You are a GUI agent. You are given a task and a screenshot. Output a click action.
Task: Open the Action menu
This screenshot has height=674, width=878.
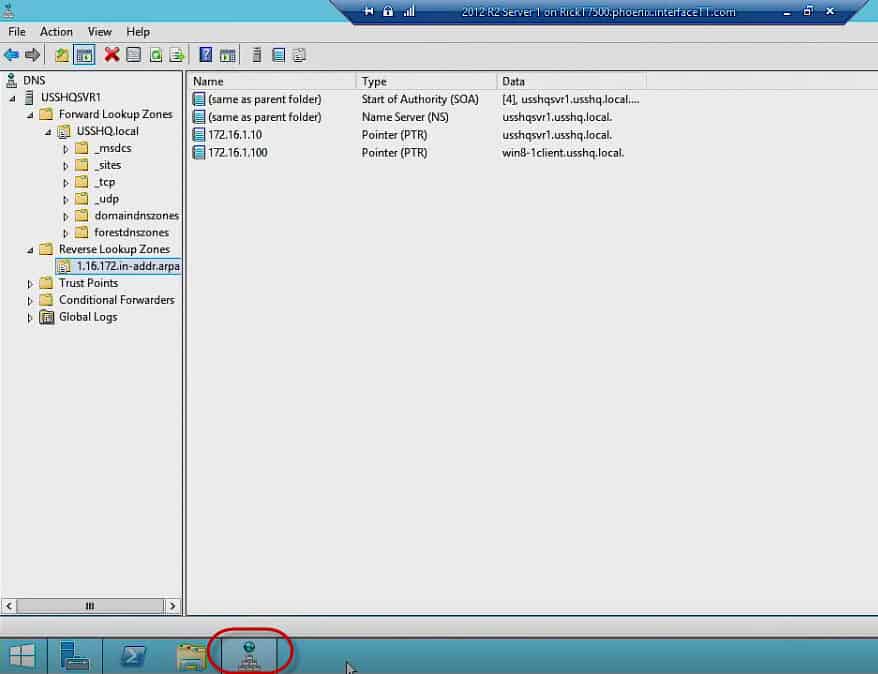[x=56, y=32]
